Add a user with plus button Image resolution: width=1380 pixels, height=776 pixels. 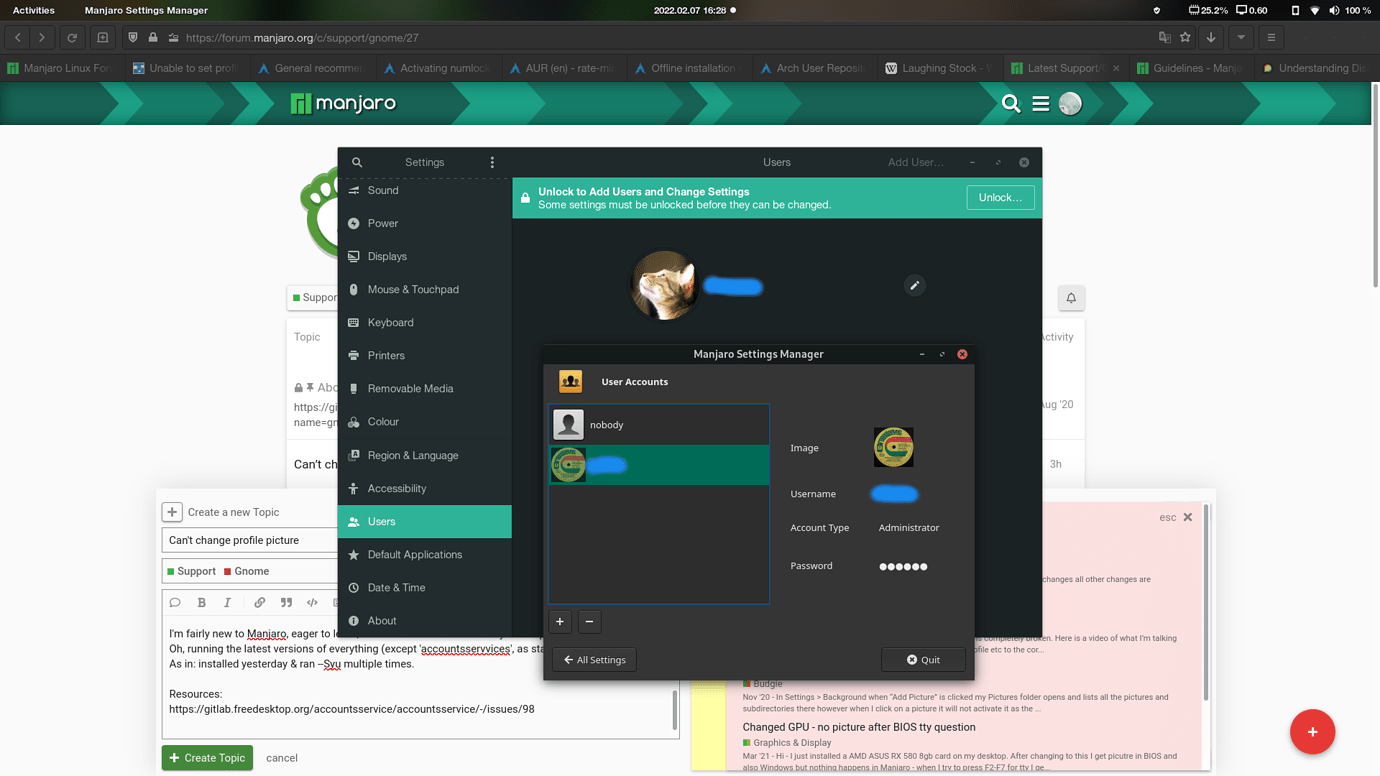[560, 622]
